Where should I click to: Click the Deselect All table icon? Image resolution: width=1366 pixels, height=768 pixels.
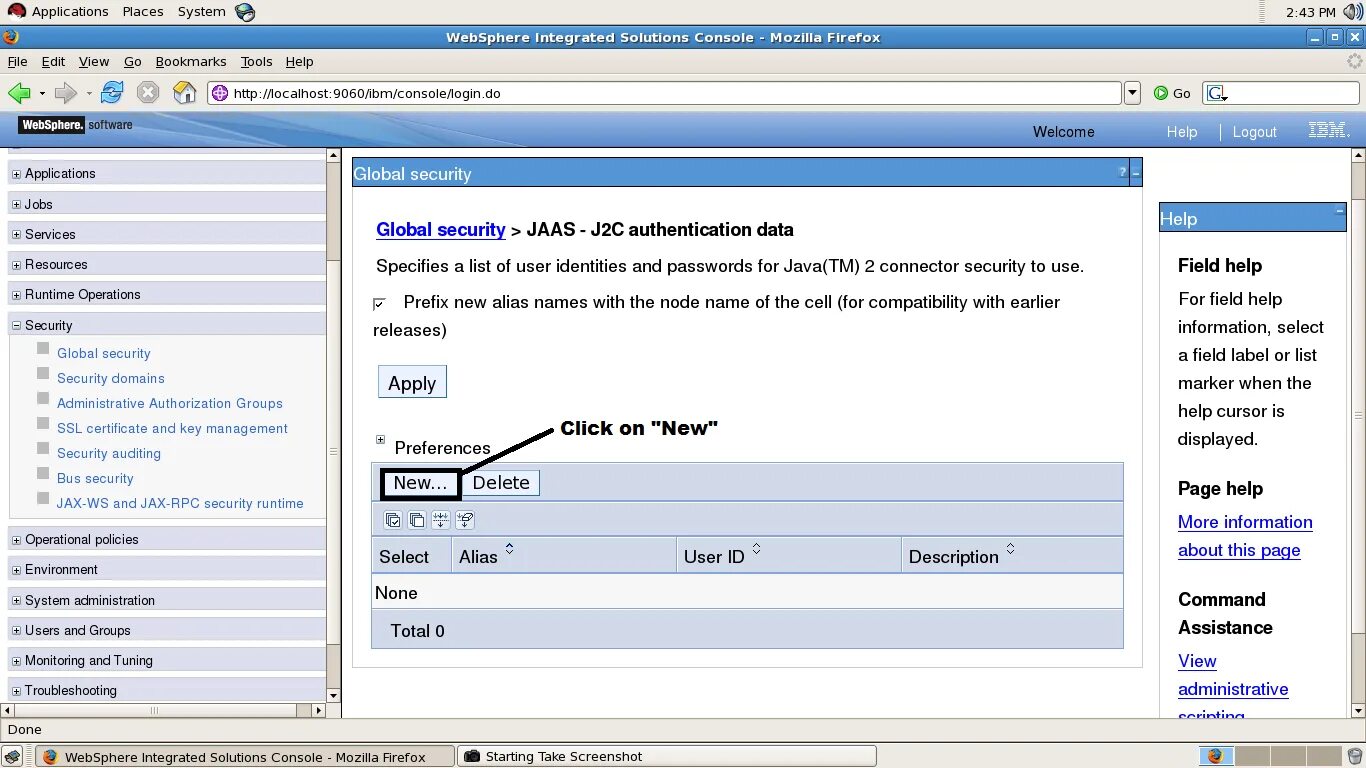[x=417, y=520]
